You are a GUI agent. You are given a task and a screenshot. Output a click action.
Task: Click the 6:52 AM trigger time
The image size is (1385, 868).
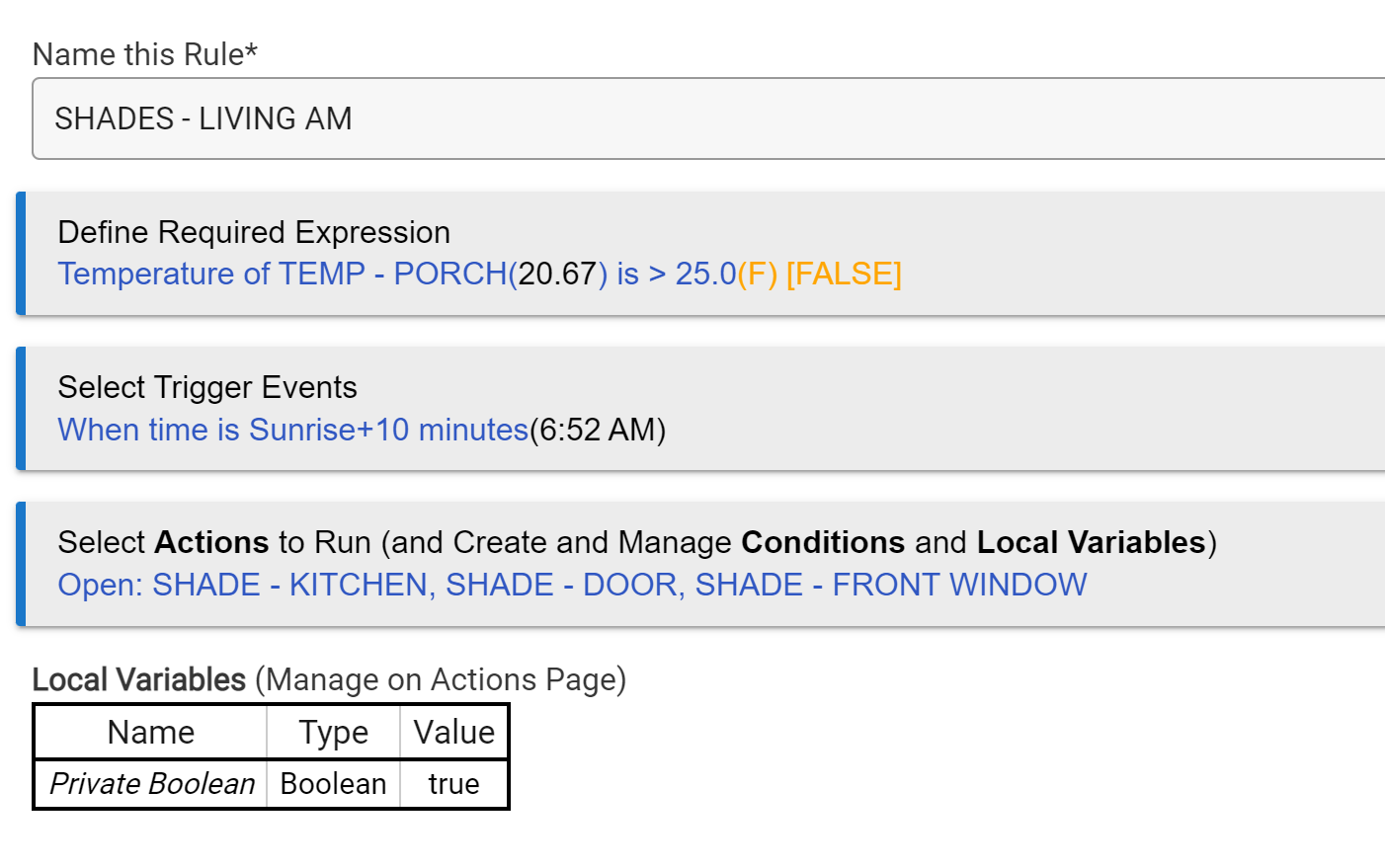[598, 430]
